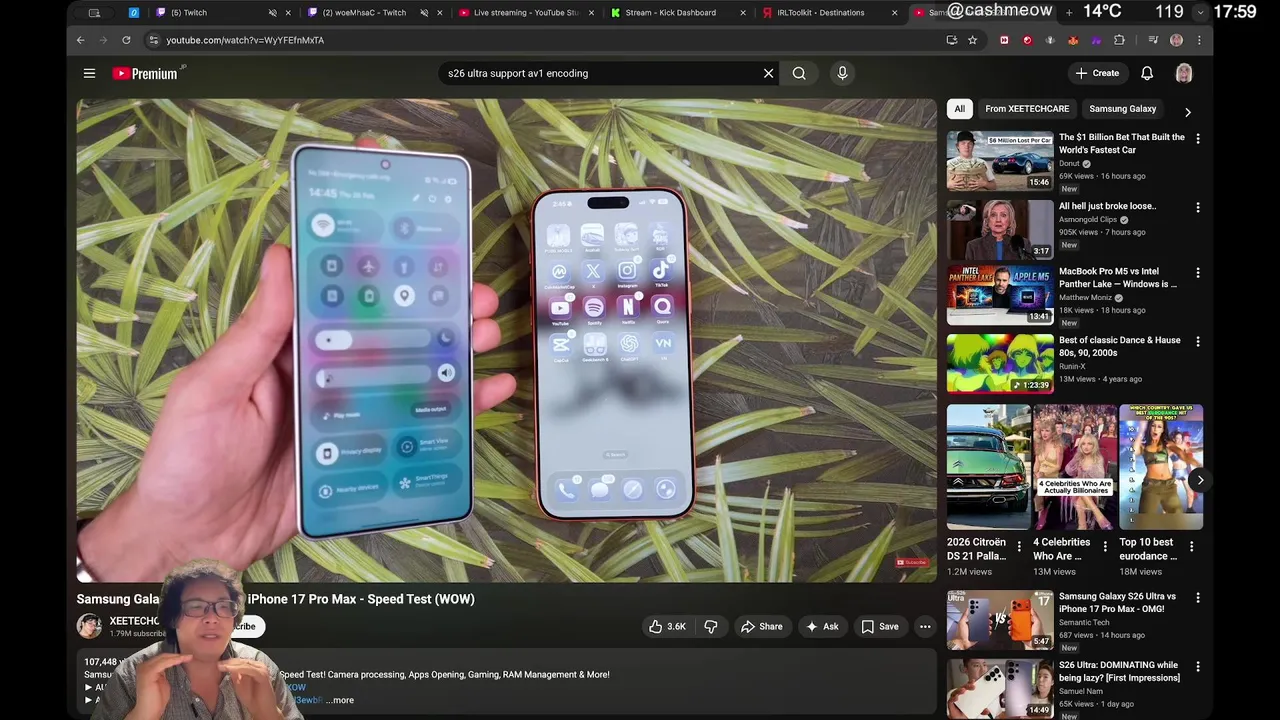Click the video player area
Image resolution: width=1280 pixels, height=720 pixels.
click(506, 340)
